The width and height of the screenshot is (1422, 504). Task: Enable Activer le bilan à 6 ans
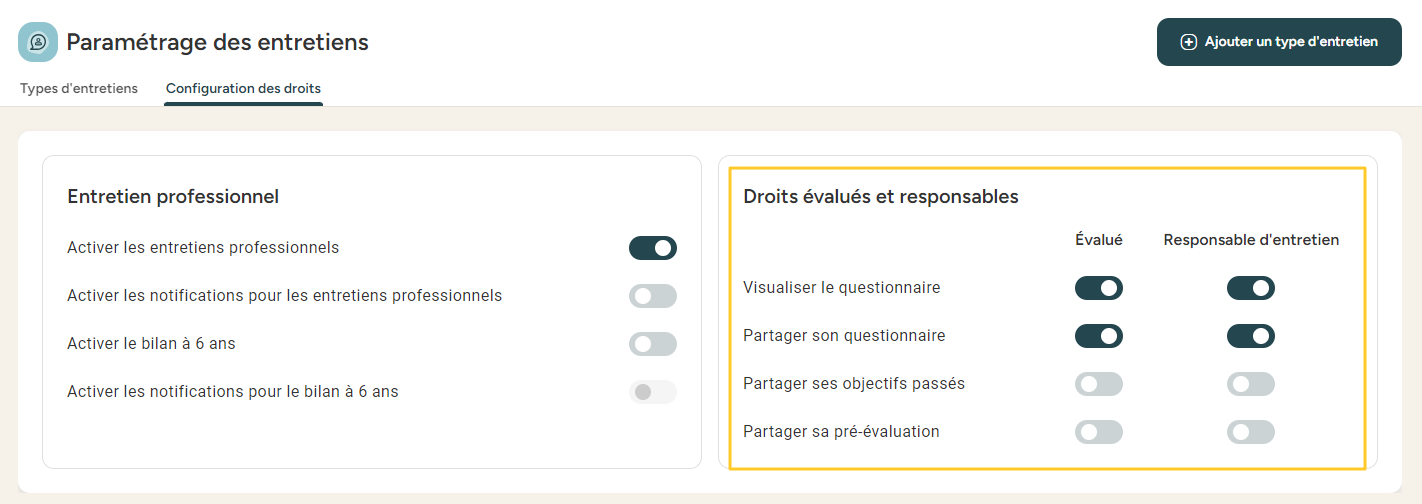point(652,344)
